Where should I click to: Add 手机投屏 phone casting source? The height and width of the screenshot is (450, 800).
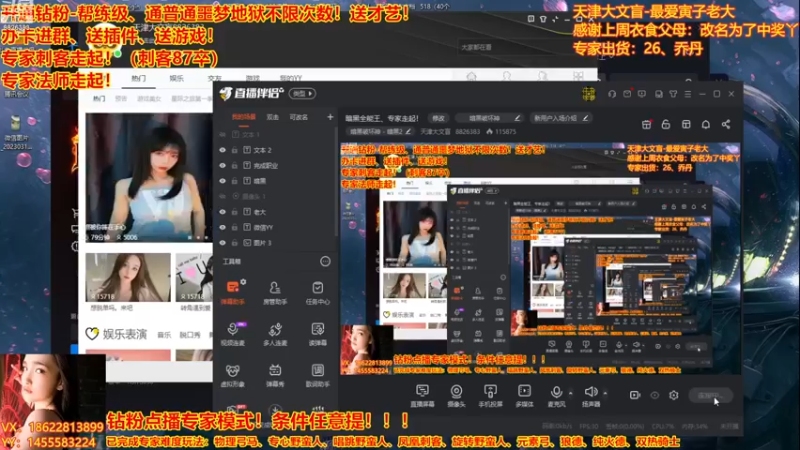coord(490,395)
